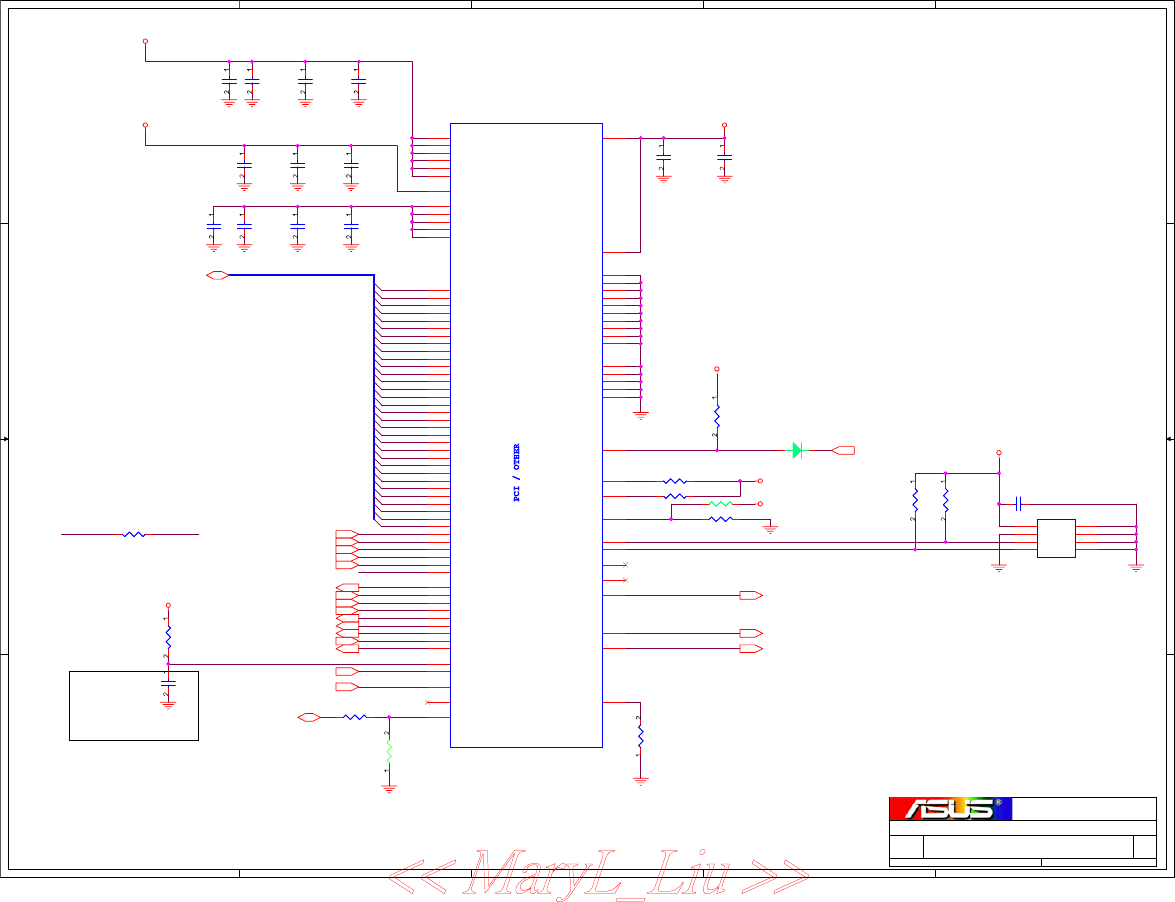The height and width of the screenshot is (902, 1175).
Task: Select the horizontal green resistor symbol
Action: coord(721,503)
